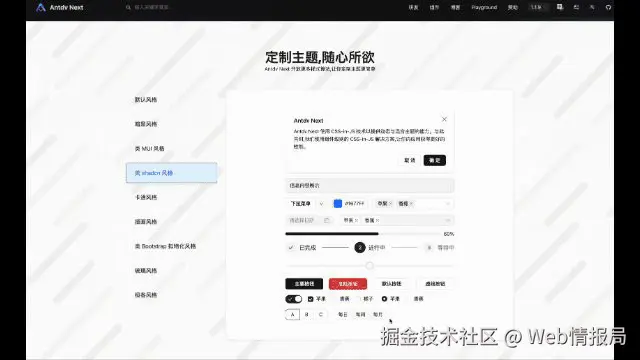Click the header icon just left of GitHub
640x360 pixels.
point(592,7)
